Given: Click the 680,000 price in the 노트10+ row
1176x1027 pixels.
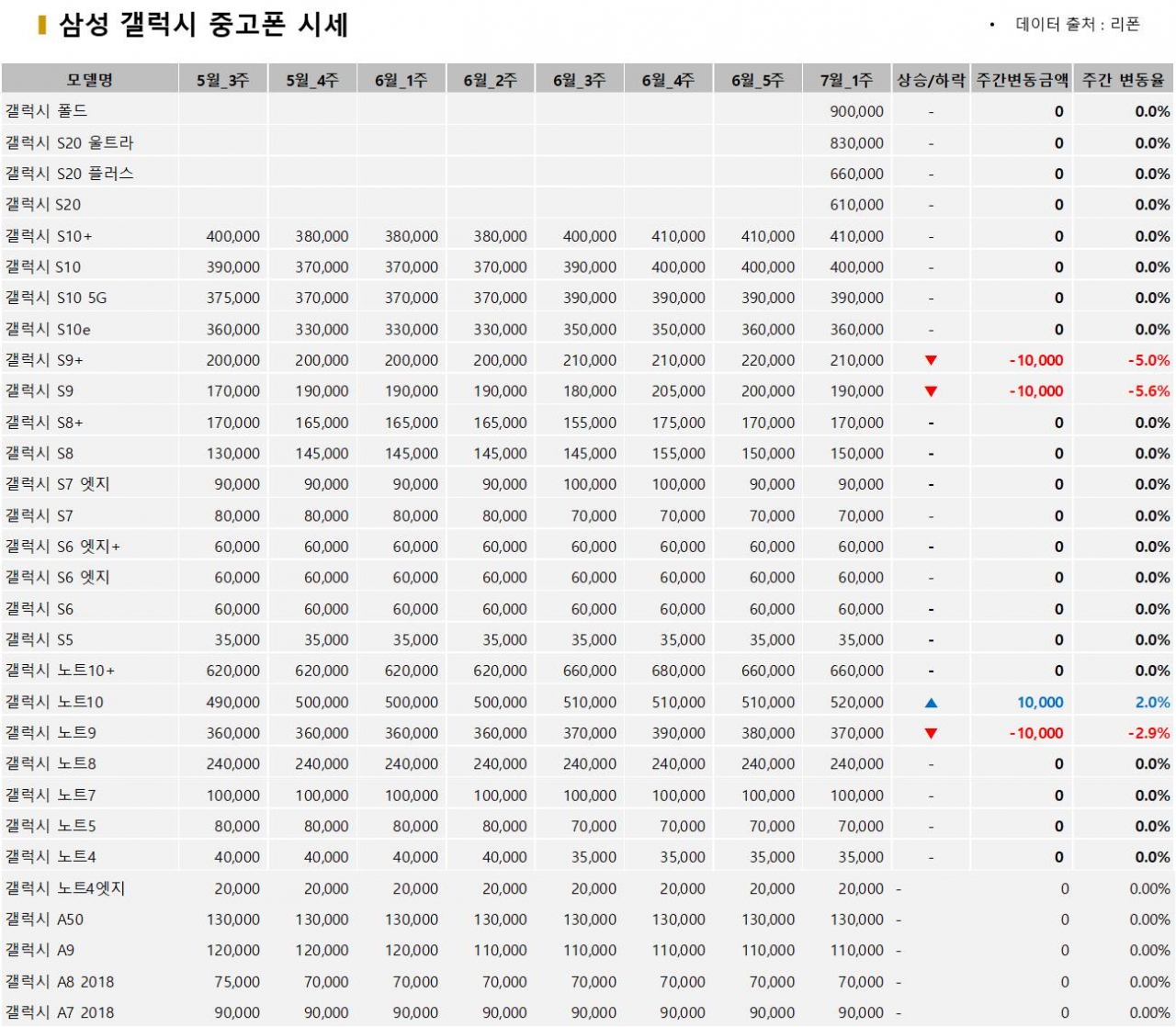Looking at the screenshot, I should click(679, 671).
